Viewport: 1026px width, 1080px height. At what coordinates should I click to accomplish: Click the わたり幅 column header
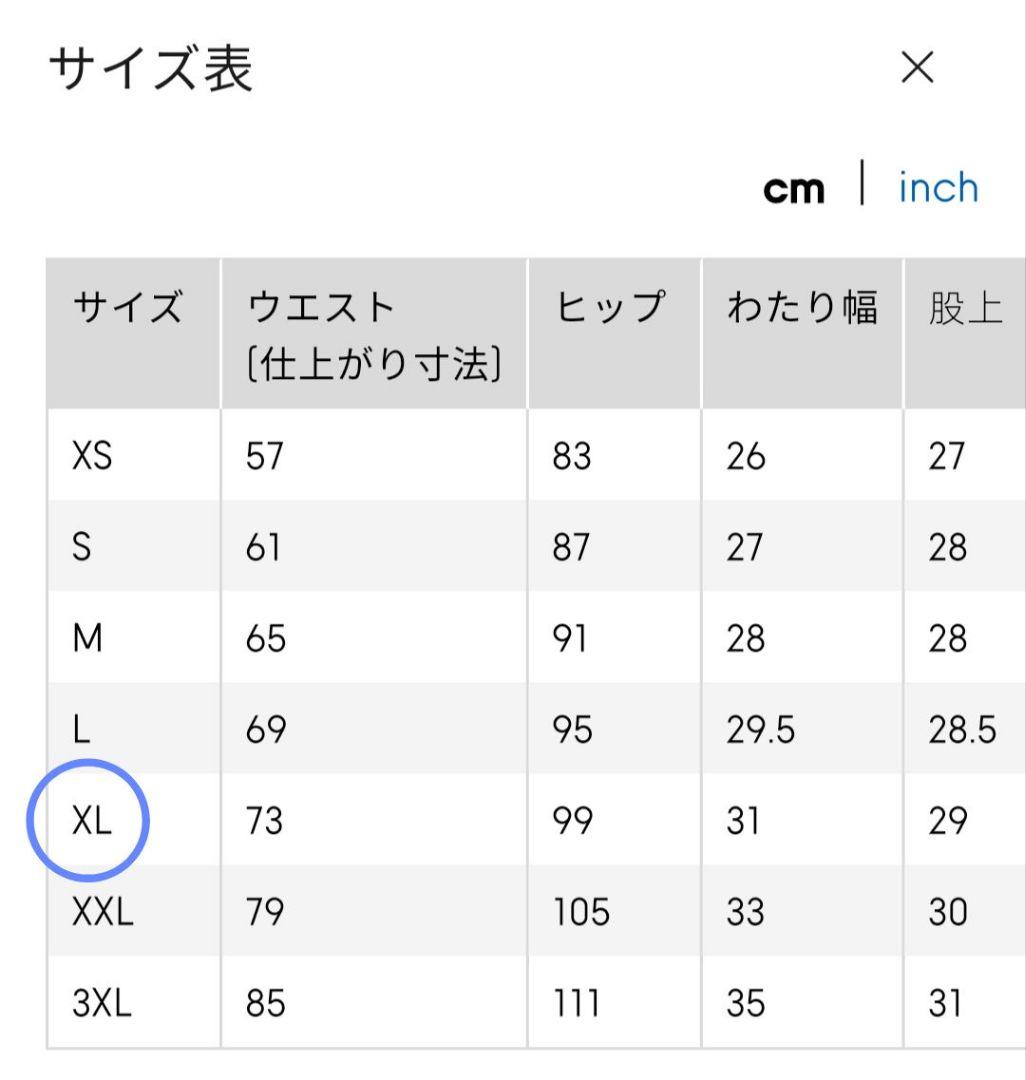[x=802, y=308]
